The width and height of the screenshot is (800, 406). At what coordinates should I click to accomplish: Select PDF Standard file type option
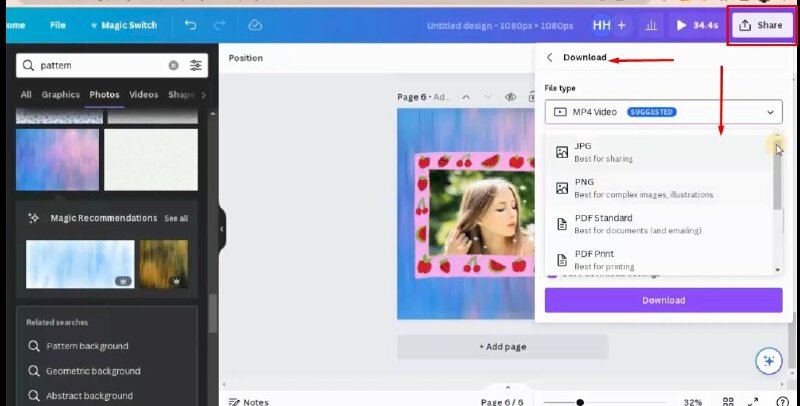(x=660, y=224)
